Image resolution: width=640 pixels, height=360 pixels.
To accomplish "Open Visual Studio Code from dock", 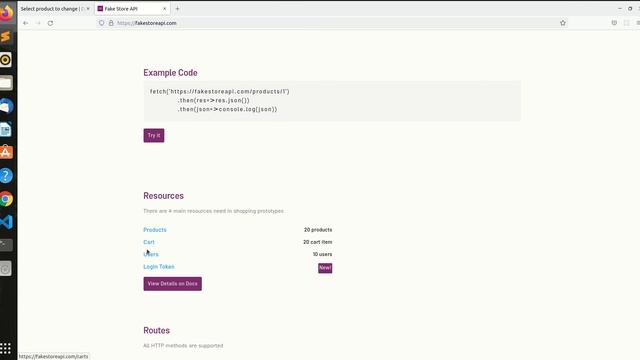I will coord(6,222).
